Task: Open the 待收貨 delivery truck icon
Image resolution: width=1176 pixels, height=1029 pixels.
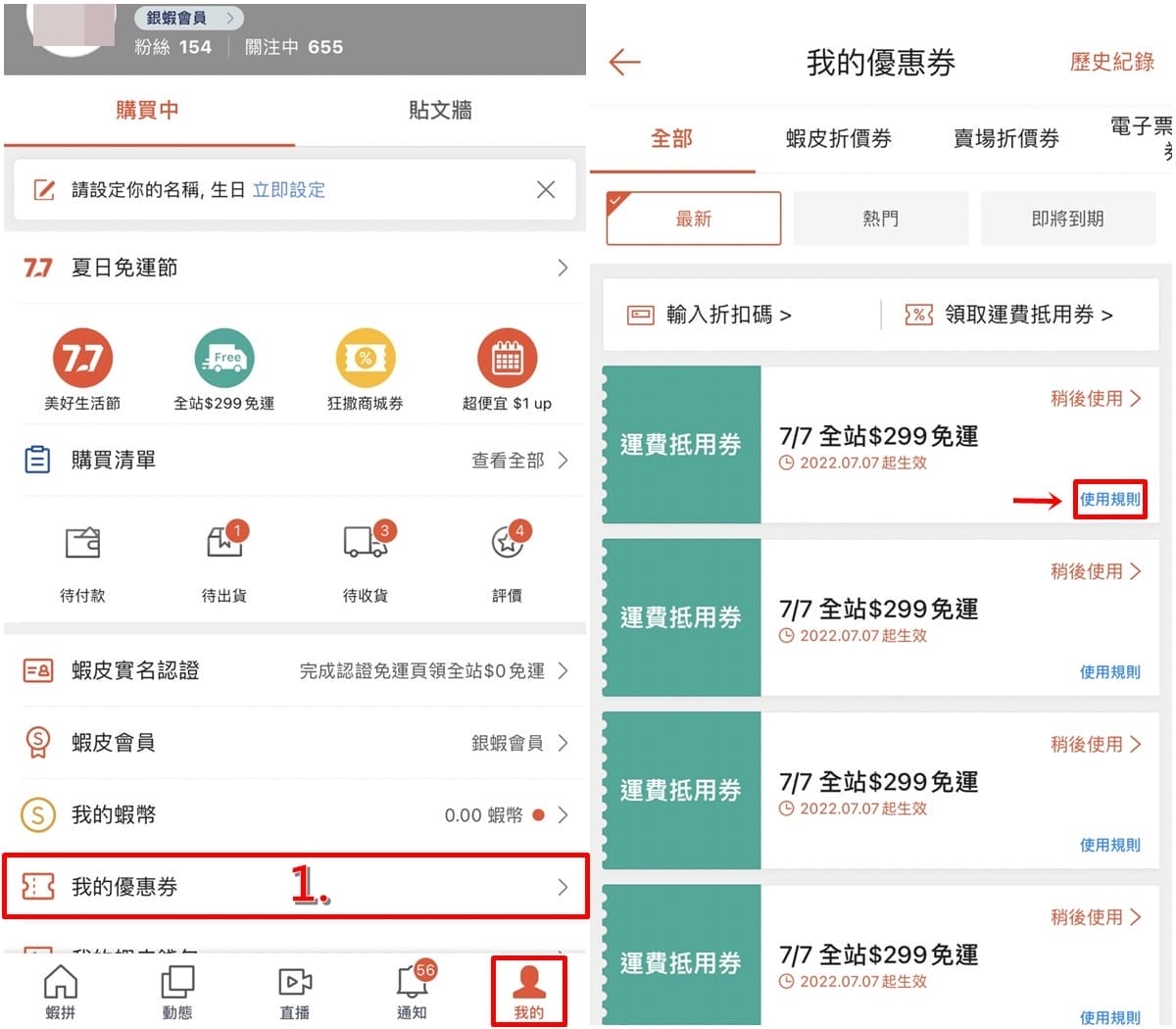Action: pos(367,541)
